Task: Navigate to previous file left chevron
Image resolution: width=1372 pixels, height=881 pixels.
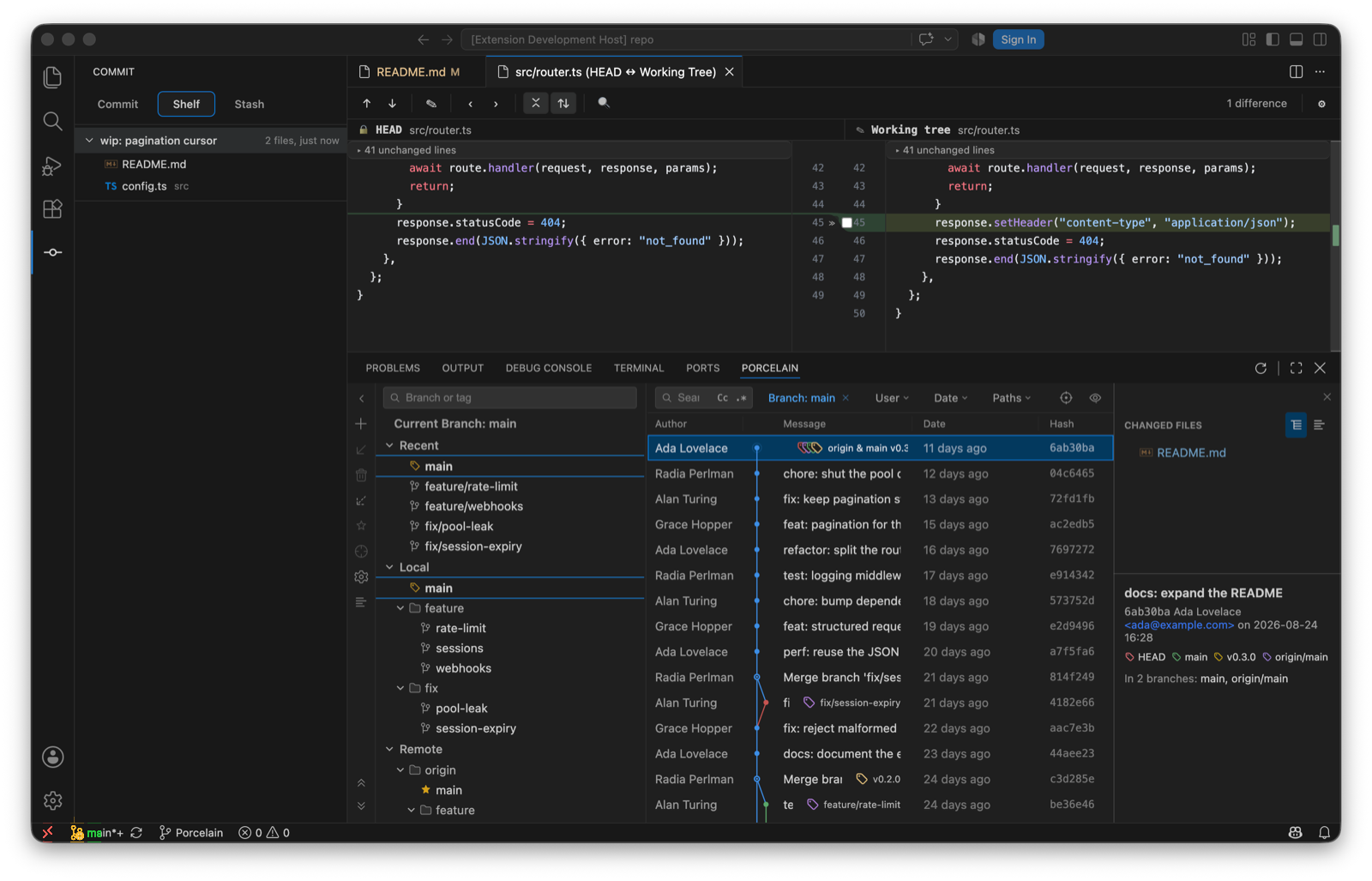Action: (x=470, y=103)
